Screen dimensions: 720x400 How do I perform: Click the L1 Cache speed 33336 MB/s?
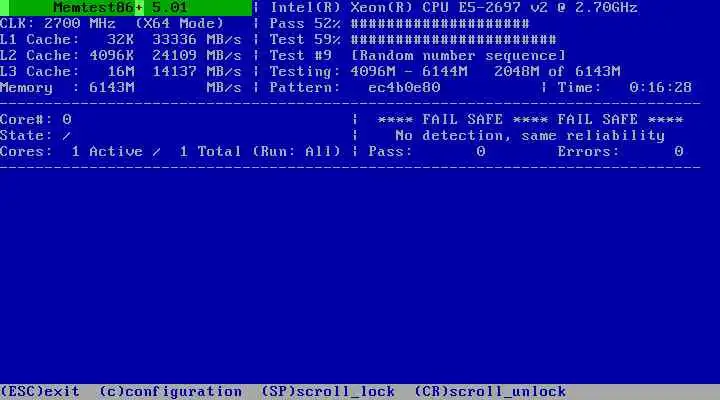coord(197,39)
